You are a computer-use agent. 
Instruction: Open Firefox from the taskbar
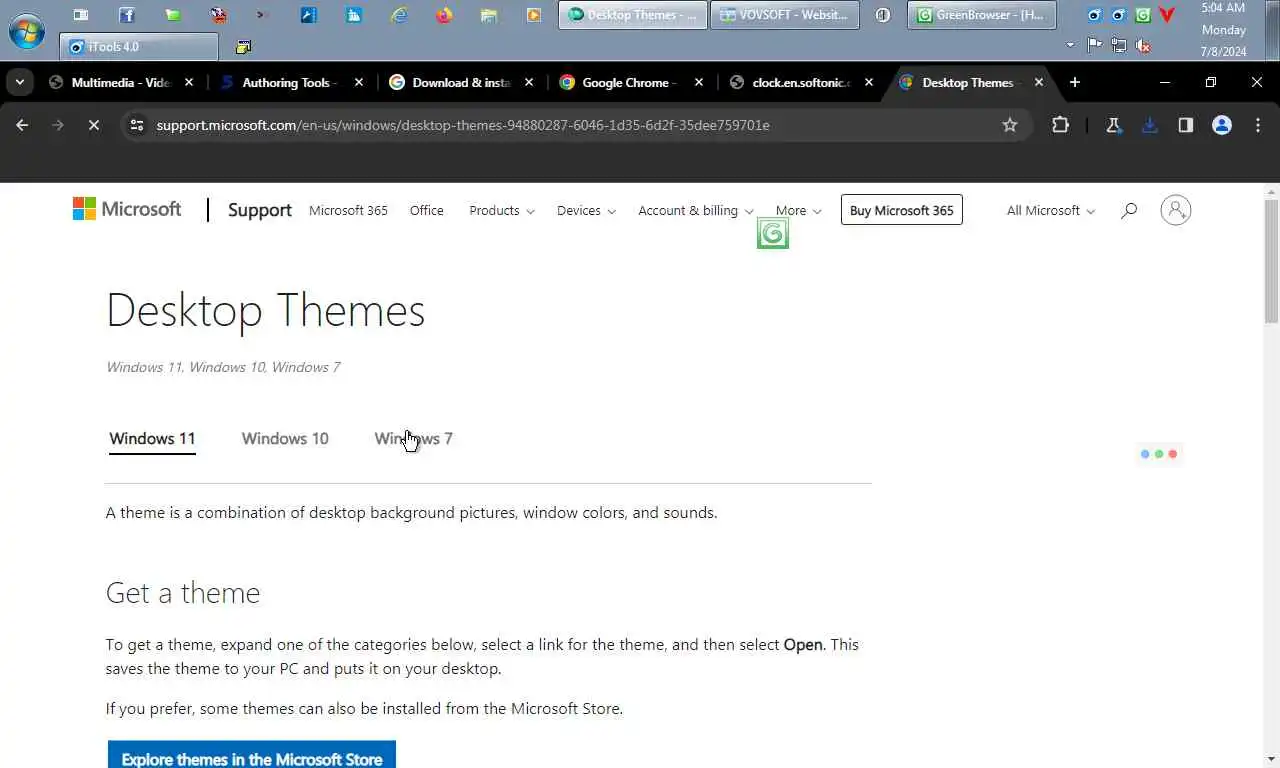444,15
